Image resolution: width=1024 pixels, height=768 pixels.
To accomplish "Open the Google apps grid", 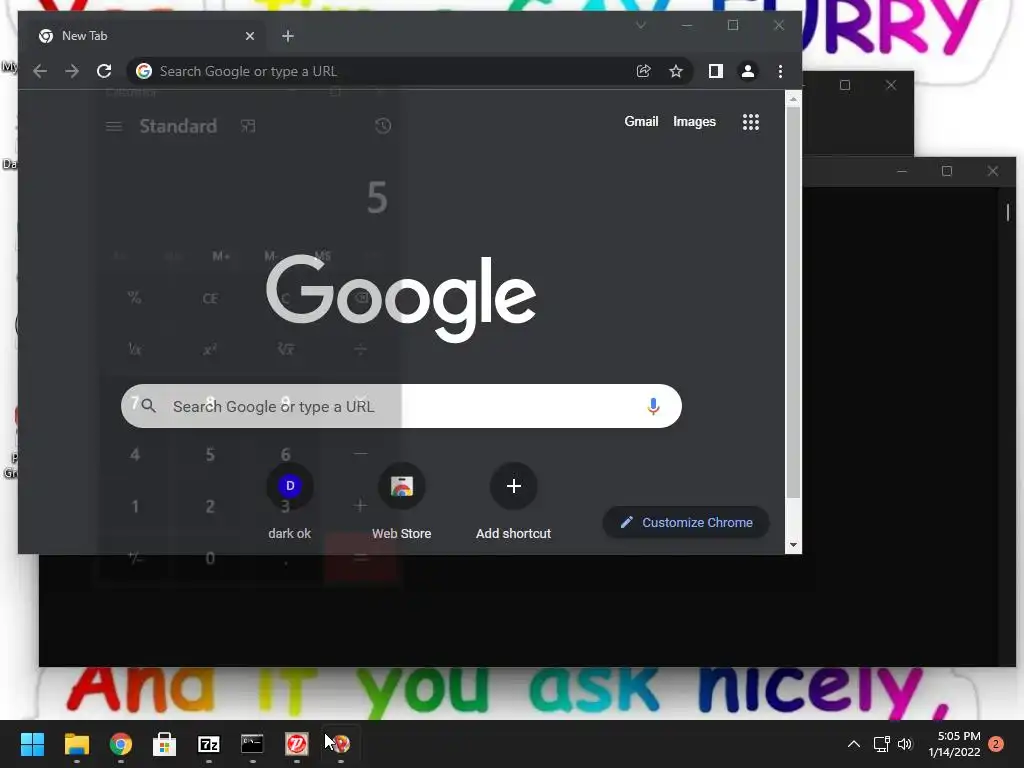I will pos(751,122).
